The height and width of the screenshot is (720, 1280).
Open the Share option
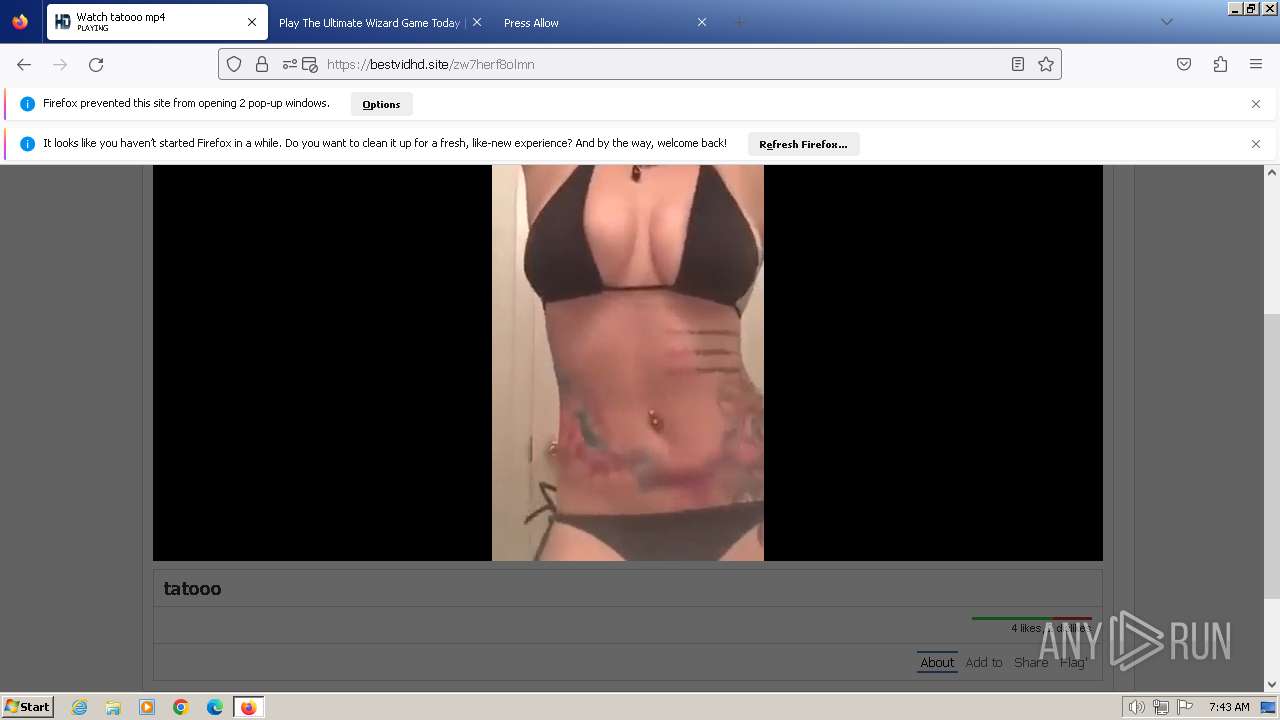point(1031,662)
